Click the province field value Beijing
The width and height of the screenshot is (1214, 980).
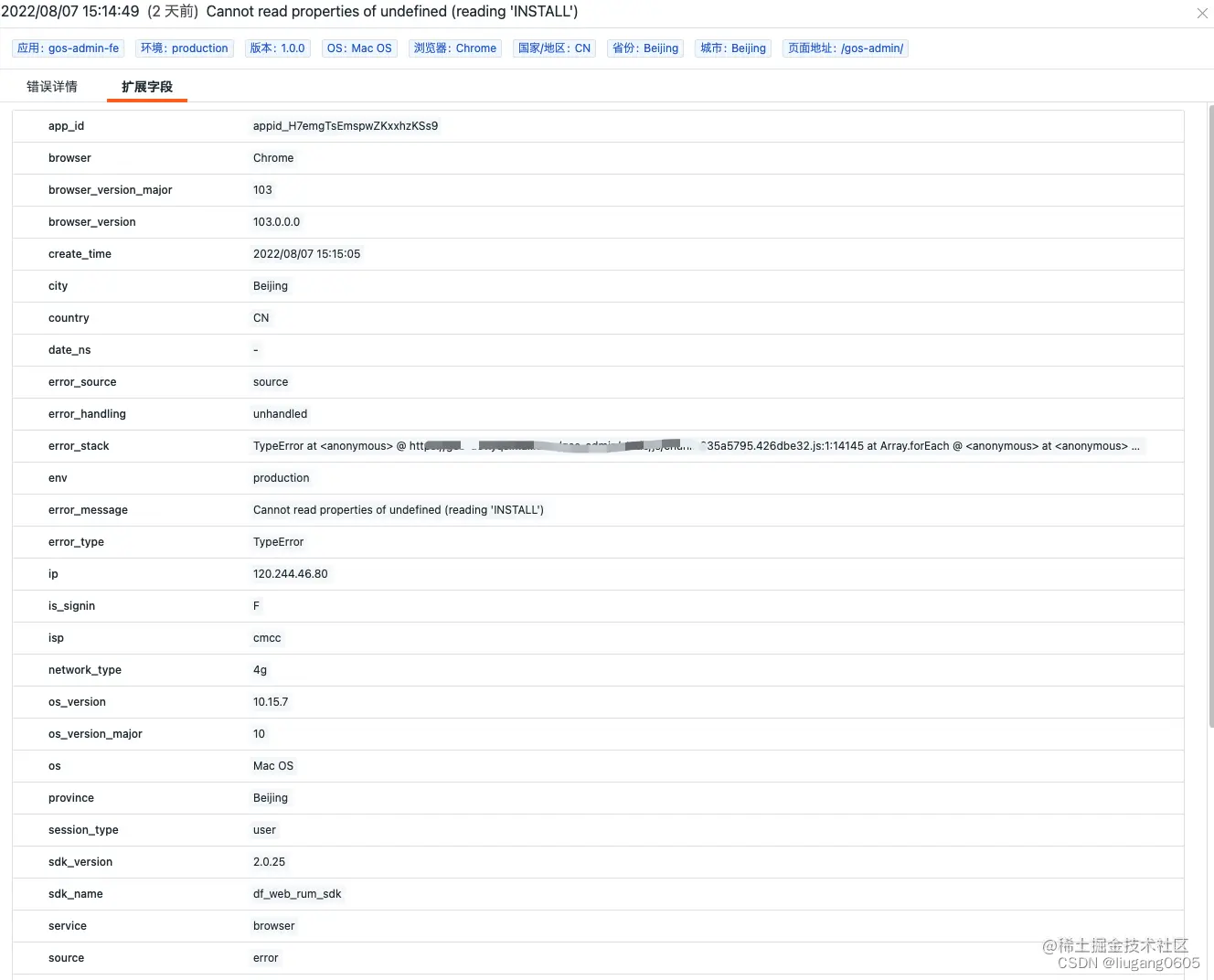tap(271, 798)
